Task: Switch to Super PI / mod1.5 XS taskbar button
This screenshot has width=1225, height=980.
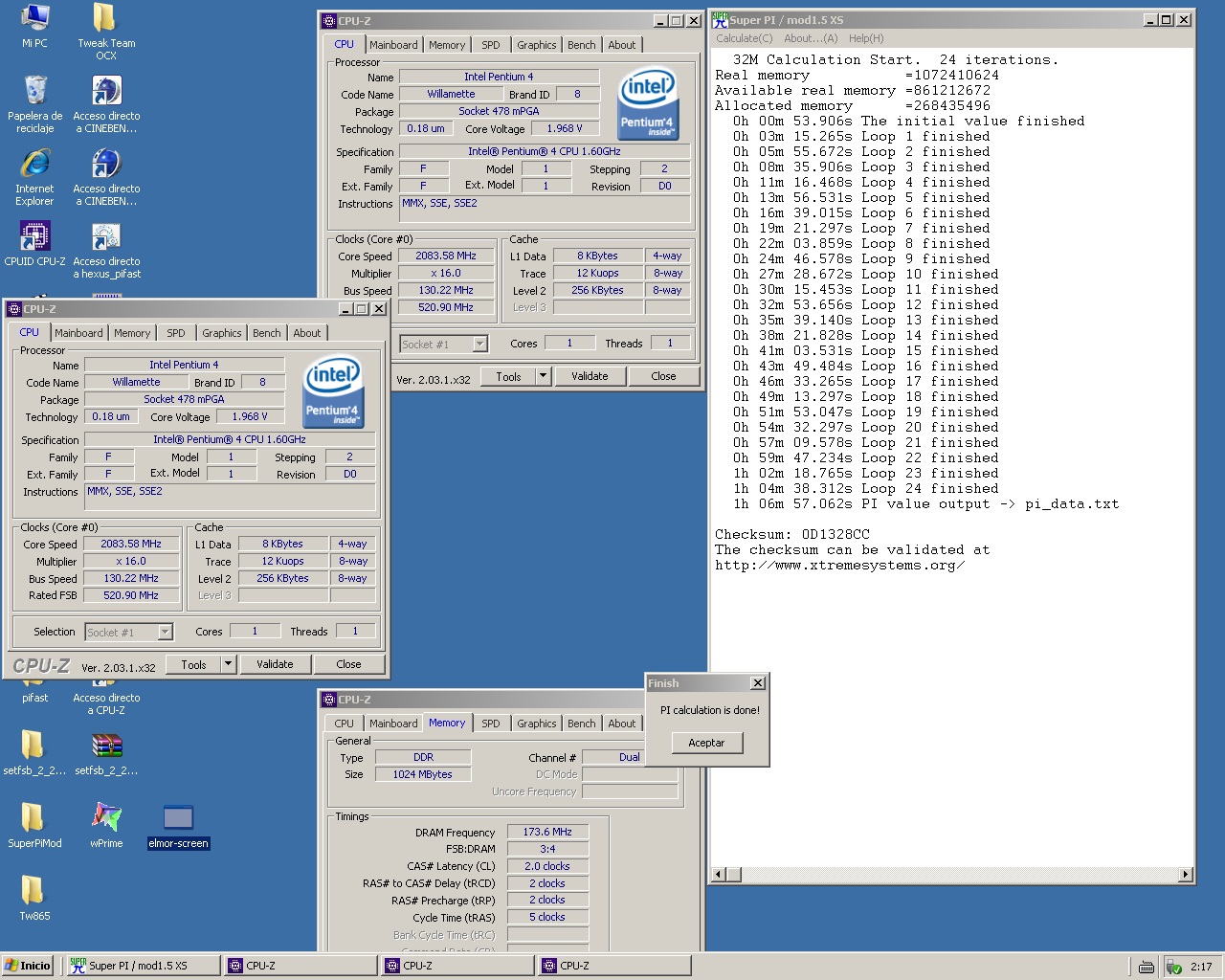Action: (142, 966)
